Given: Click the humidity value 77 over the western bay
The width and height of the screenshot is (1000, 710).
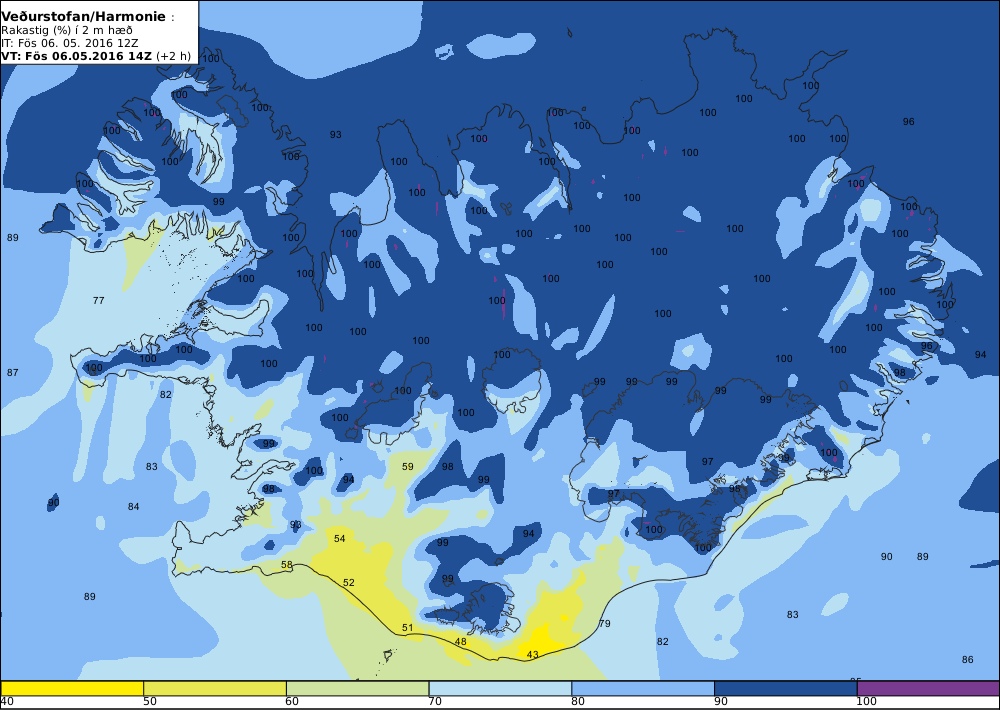Looking at the screenshot, I should (x=98, y=300).
